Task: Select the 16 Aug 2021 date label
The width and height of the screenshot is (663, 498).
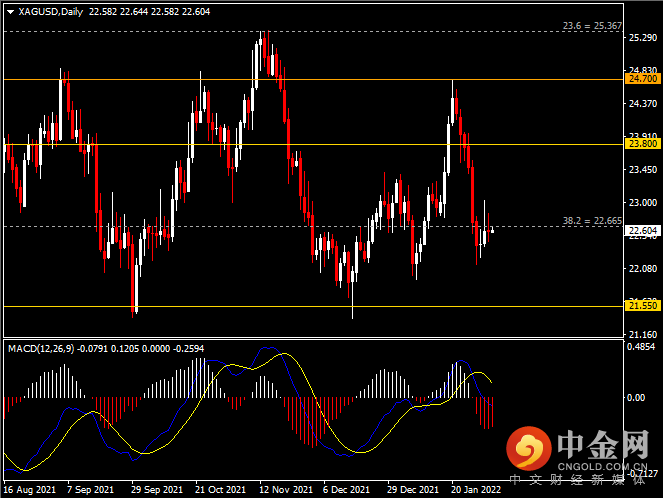Action: [30, 490]
